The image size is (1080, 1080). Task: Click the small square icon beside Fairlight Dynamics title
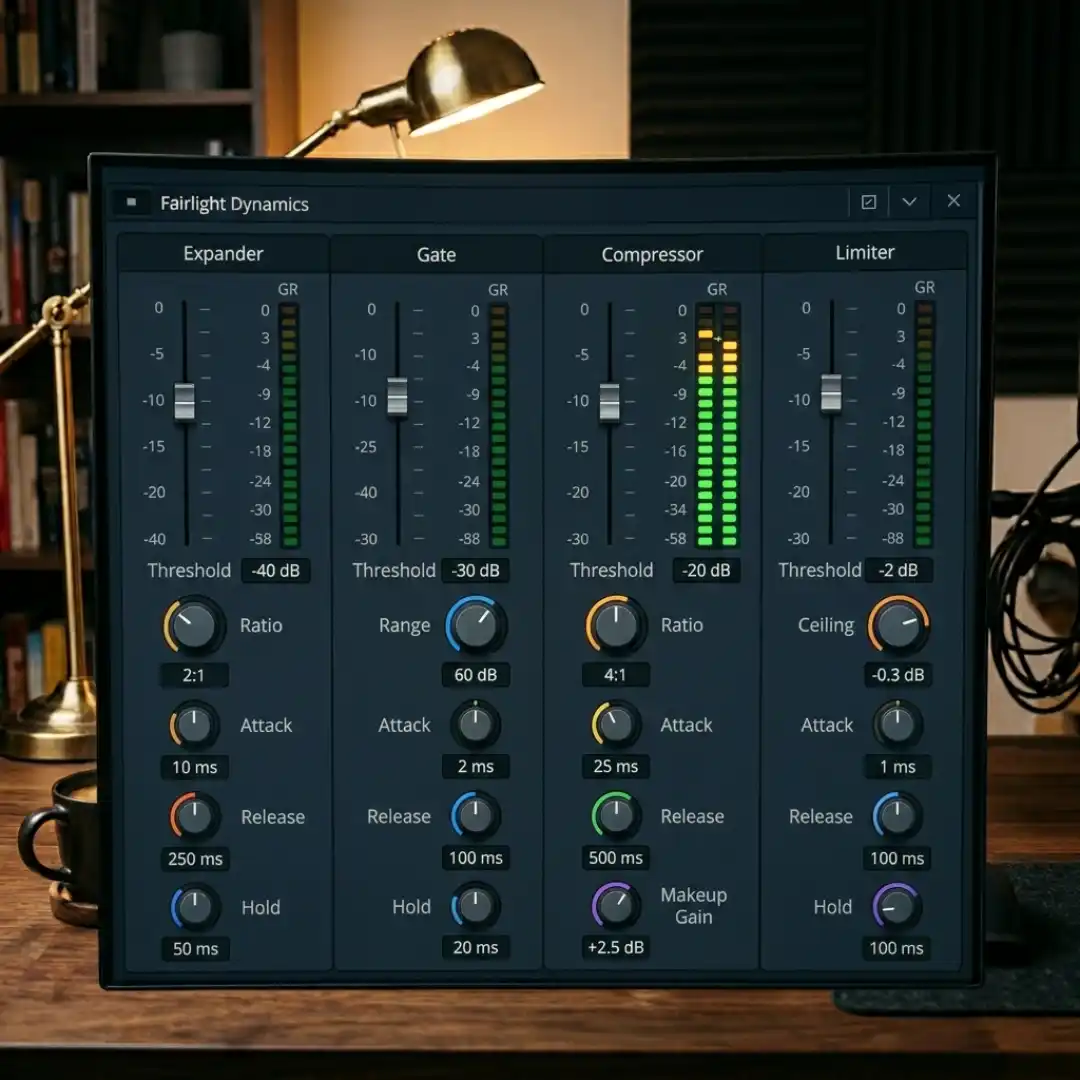(x=131, y=202)
